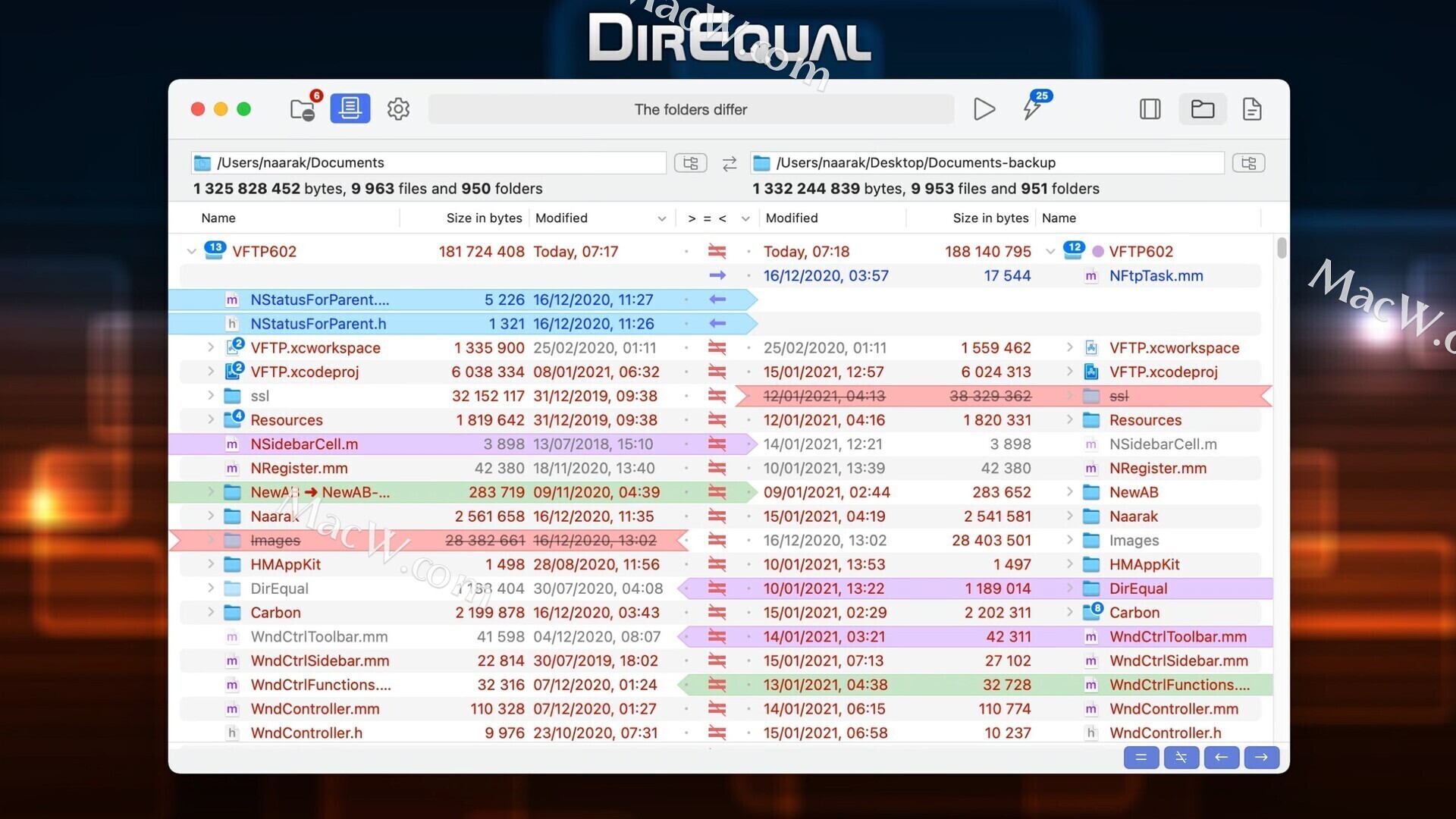Image resolution: width=1456 pixels, height=819 pixels.
Task: Expand the right NewAB folder
Action: [x=1069, y=491]
